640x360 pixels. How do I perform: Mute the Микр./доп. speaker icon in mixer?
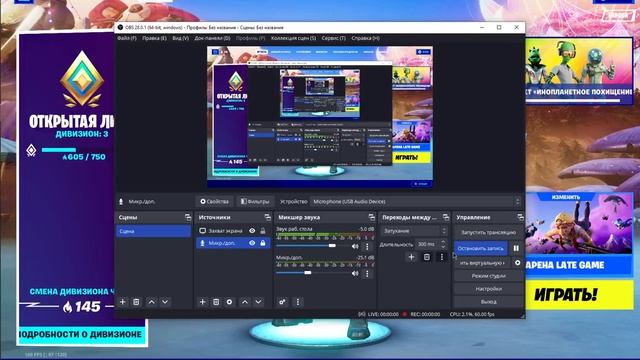coord(355,273)
